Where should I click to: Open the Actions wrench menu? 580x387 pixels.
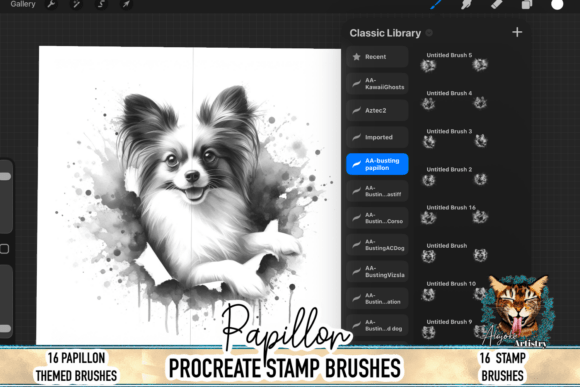coord(51,4)
